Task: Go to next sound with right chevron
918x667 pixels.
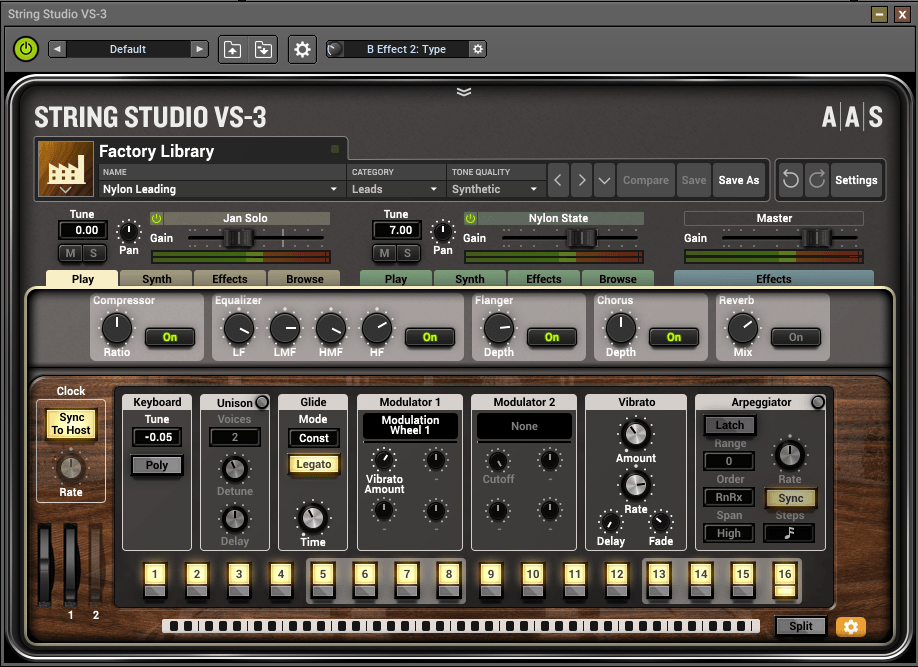Action: [581, 180]
